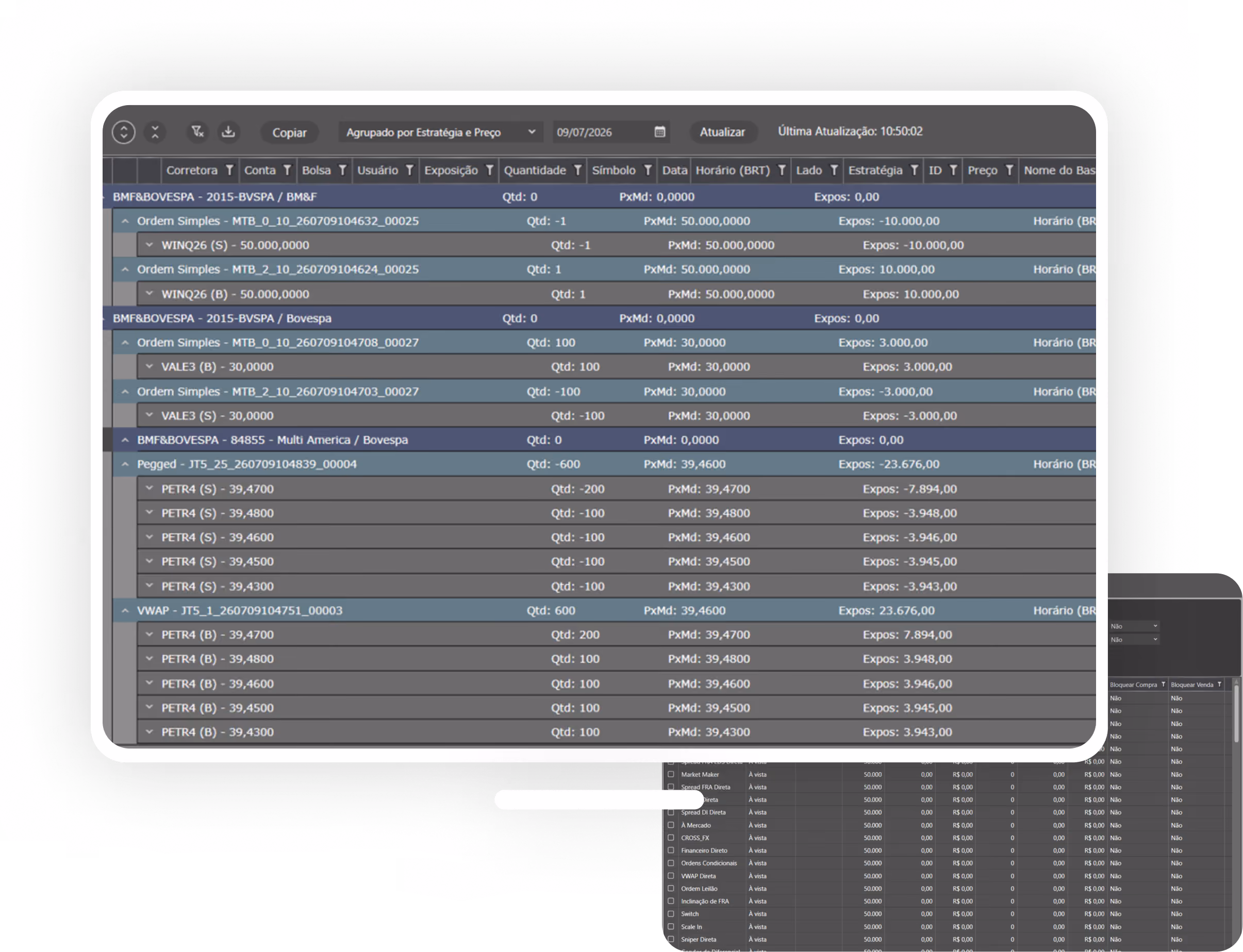
Task: Sort by the Corretora column header
Action: (192, 170)
